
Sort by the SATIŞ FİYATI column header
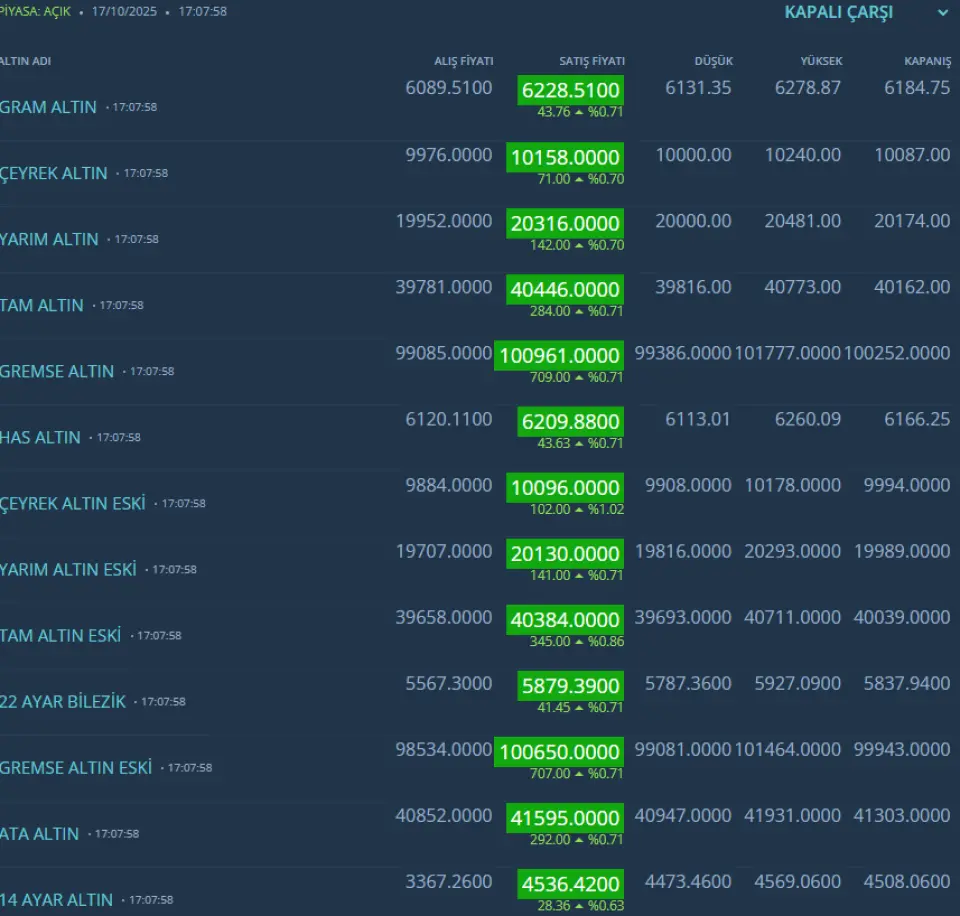coord(592,61)
